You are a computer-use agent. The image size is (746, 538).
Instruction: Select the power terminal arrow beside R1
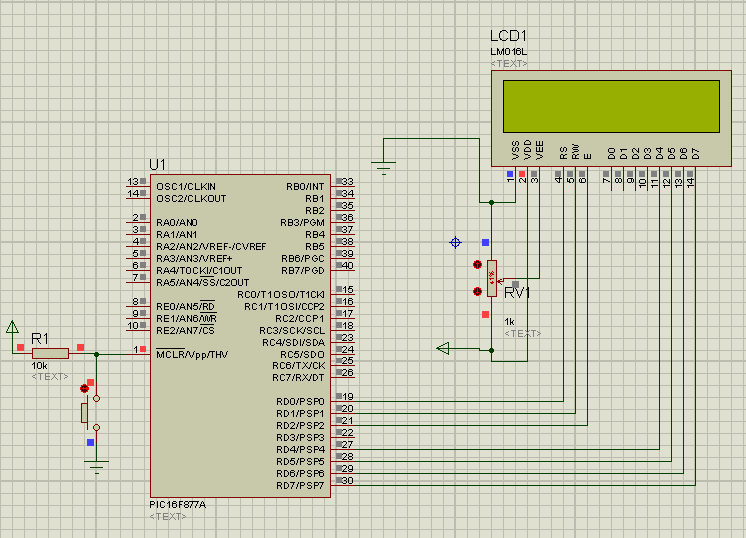point(12,328)
